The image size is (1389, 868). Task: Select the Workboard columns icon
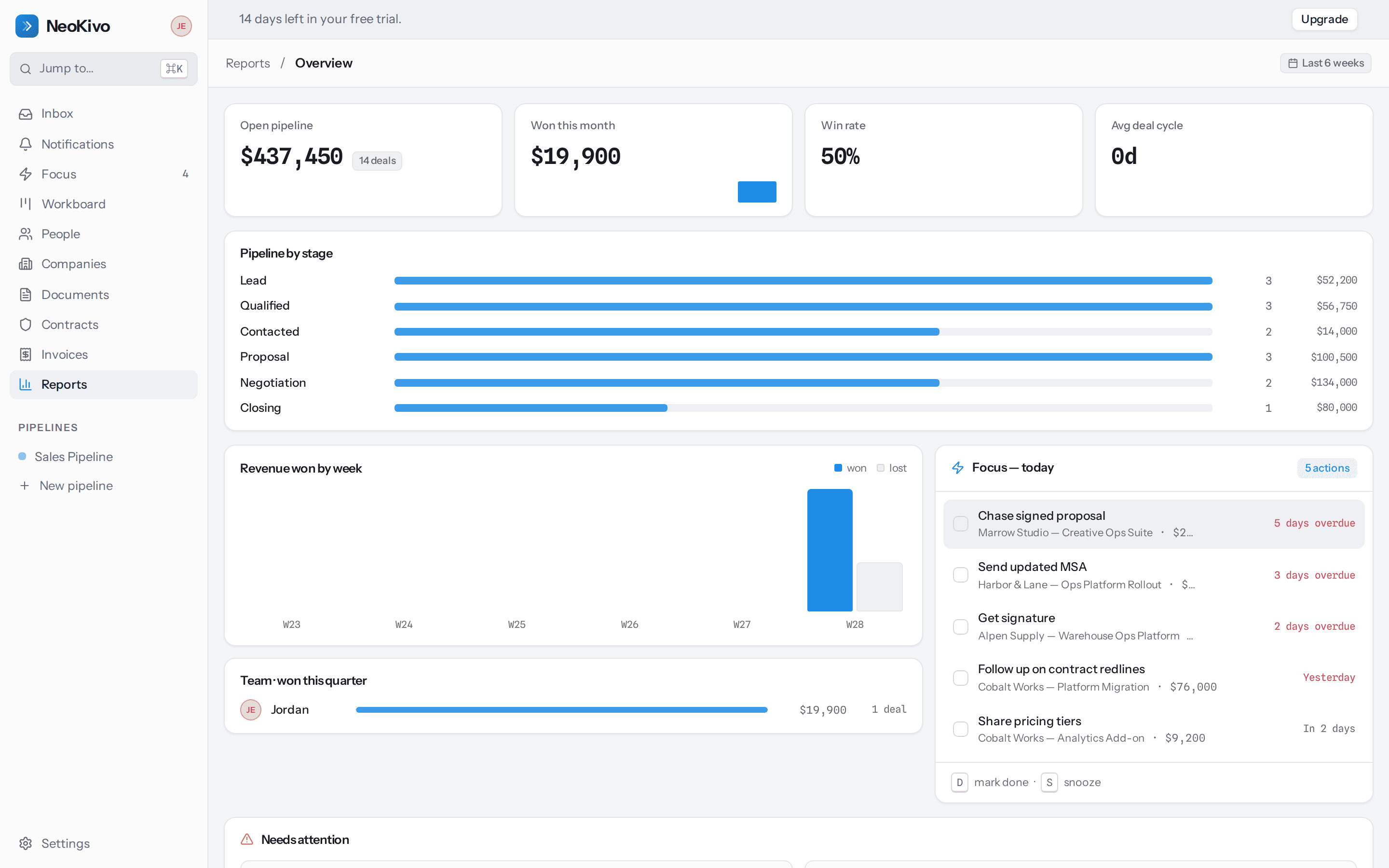[x=25, y=204]
